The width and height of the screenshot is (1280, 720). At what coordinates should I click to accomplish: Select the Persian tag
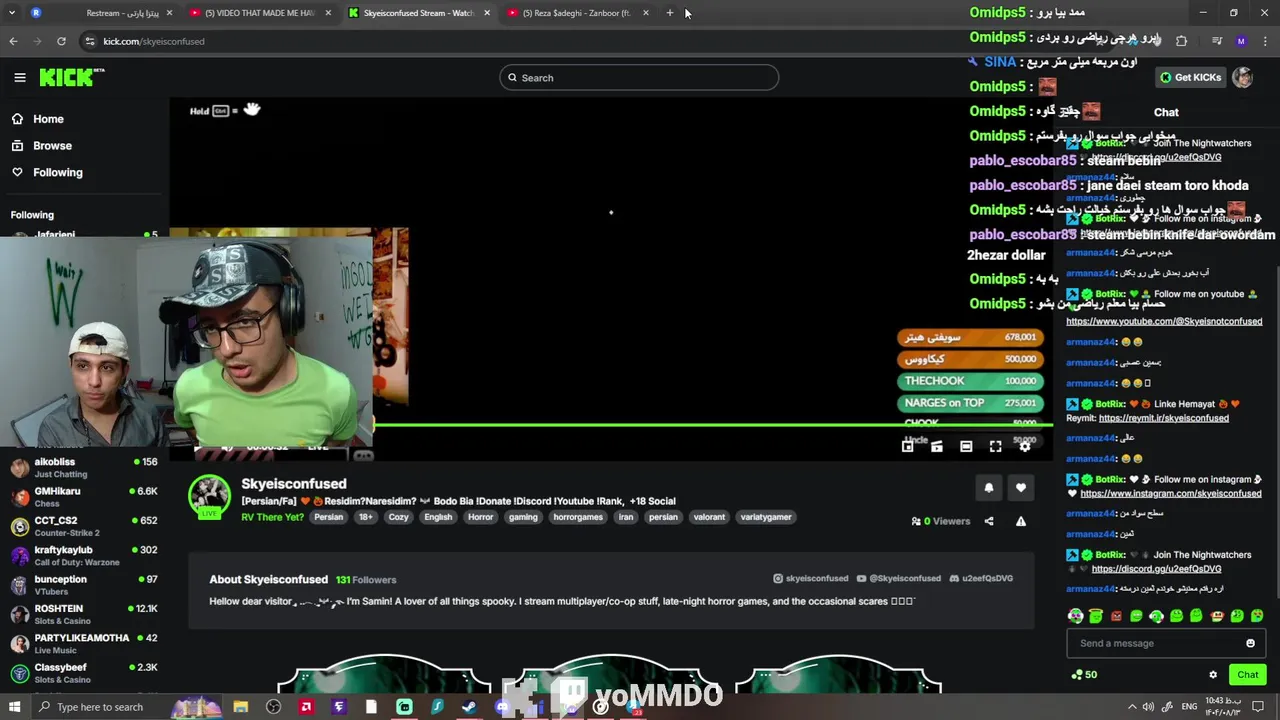328,517
